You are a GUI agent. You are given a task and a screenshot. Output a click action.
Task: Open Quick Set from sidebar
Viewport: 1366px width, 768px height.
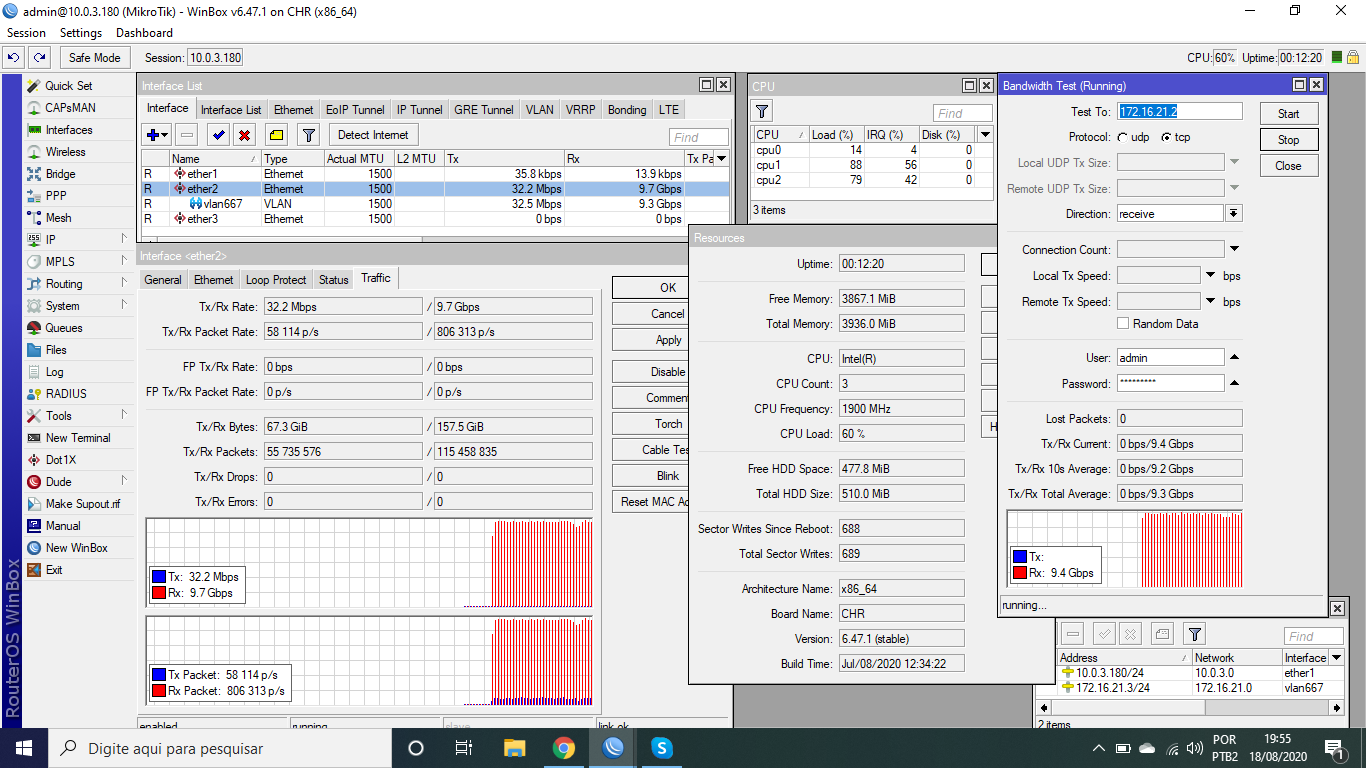pyautogui.click(x=68, y=86)
